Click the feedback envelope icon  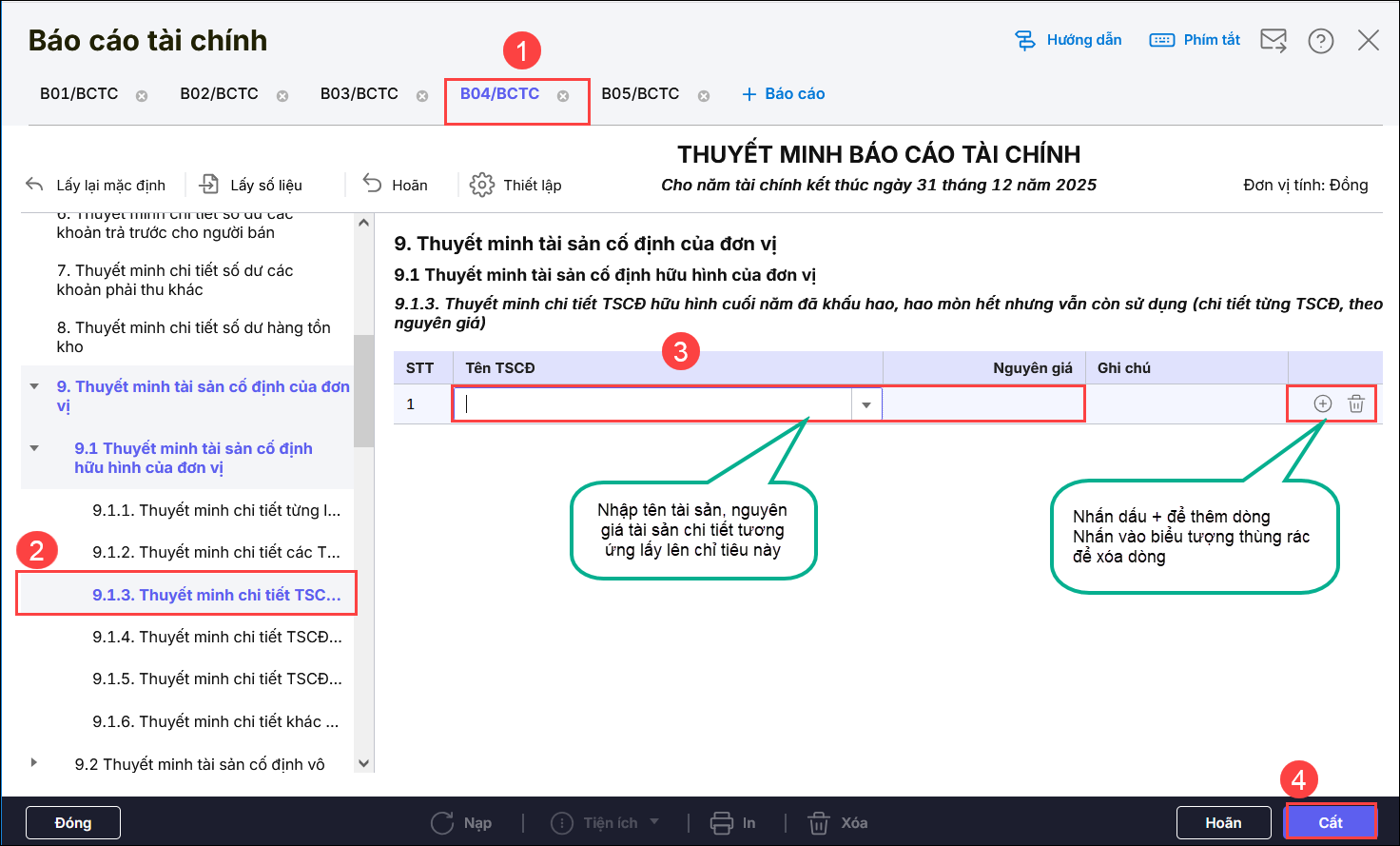1273,40
